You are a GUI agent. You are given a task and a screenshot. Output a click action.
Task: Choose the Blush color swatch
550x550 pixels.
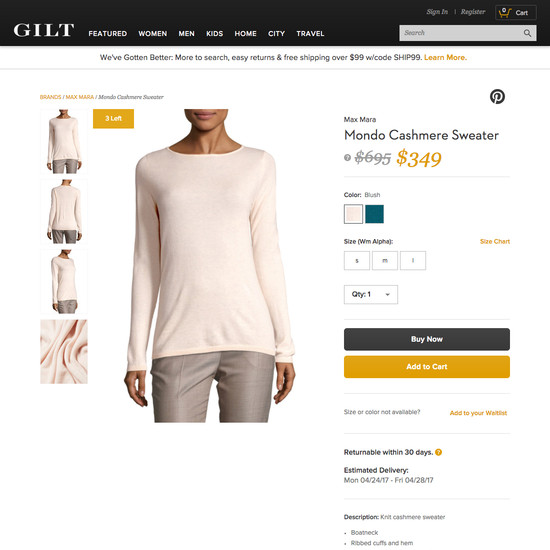(353, 214)
